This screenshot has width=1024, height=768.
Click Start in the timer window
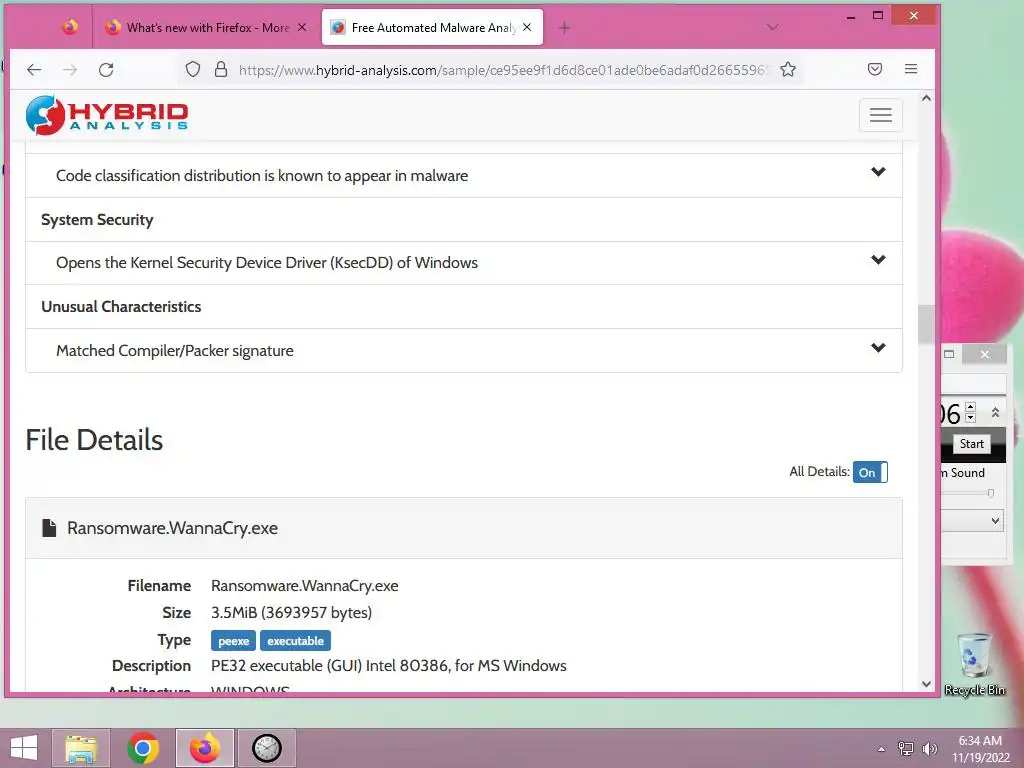[971, 444]
